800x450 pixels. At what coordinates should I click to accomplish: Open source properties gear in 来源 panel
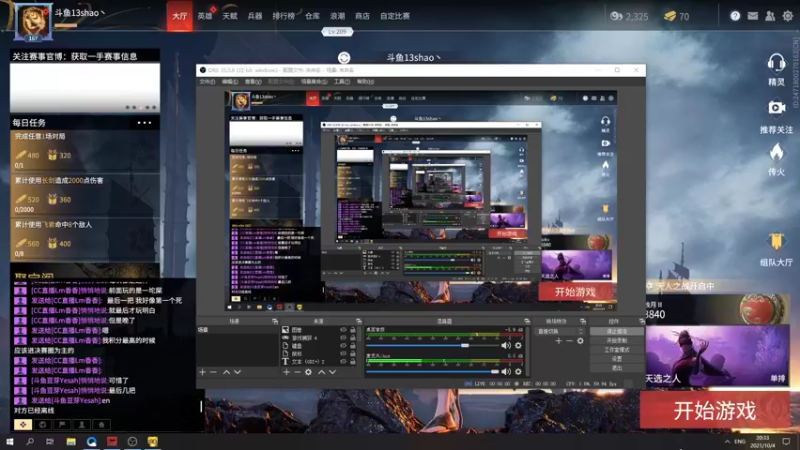[309, 372]
